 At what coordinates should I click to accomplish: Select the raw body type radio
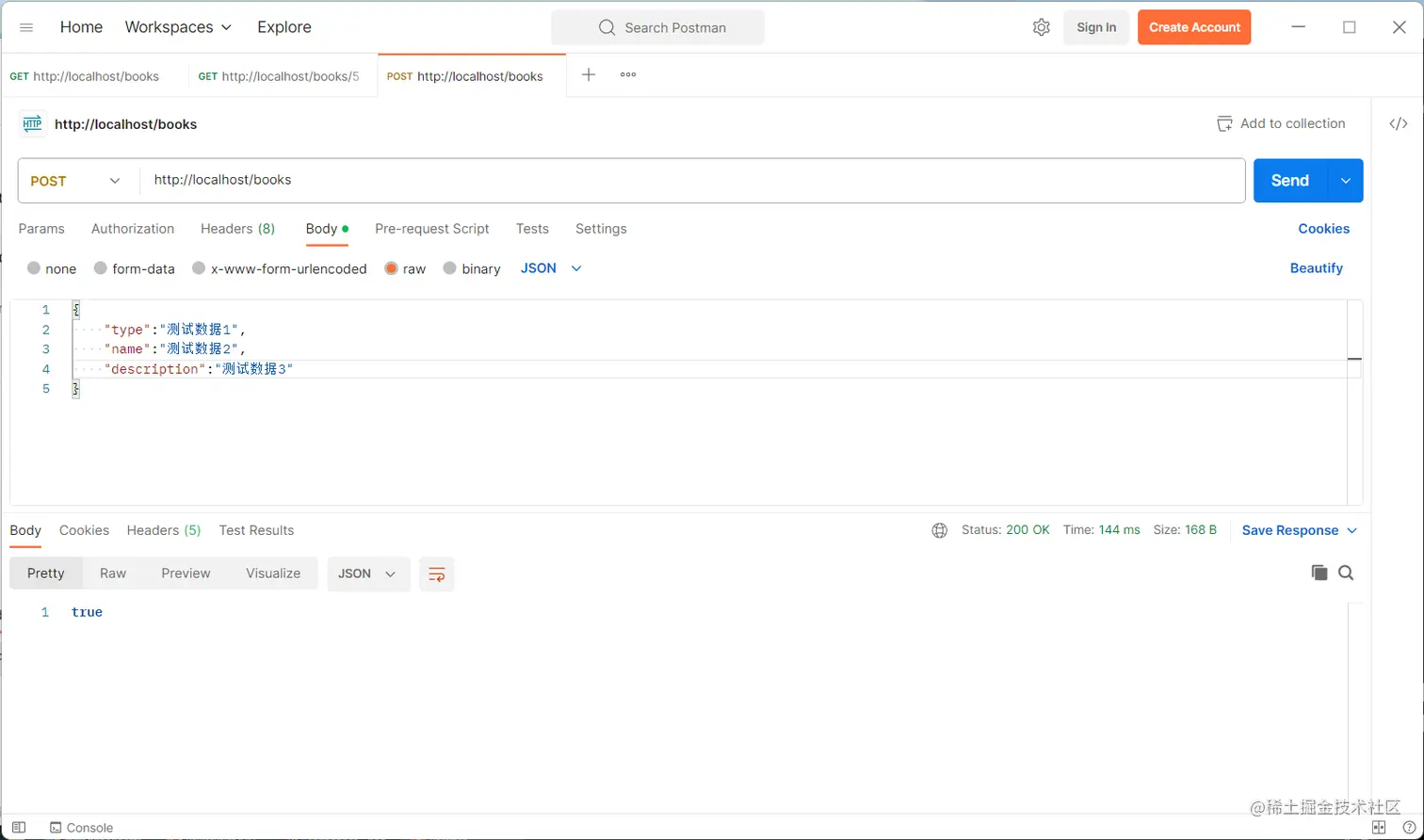(391, 268)
